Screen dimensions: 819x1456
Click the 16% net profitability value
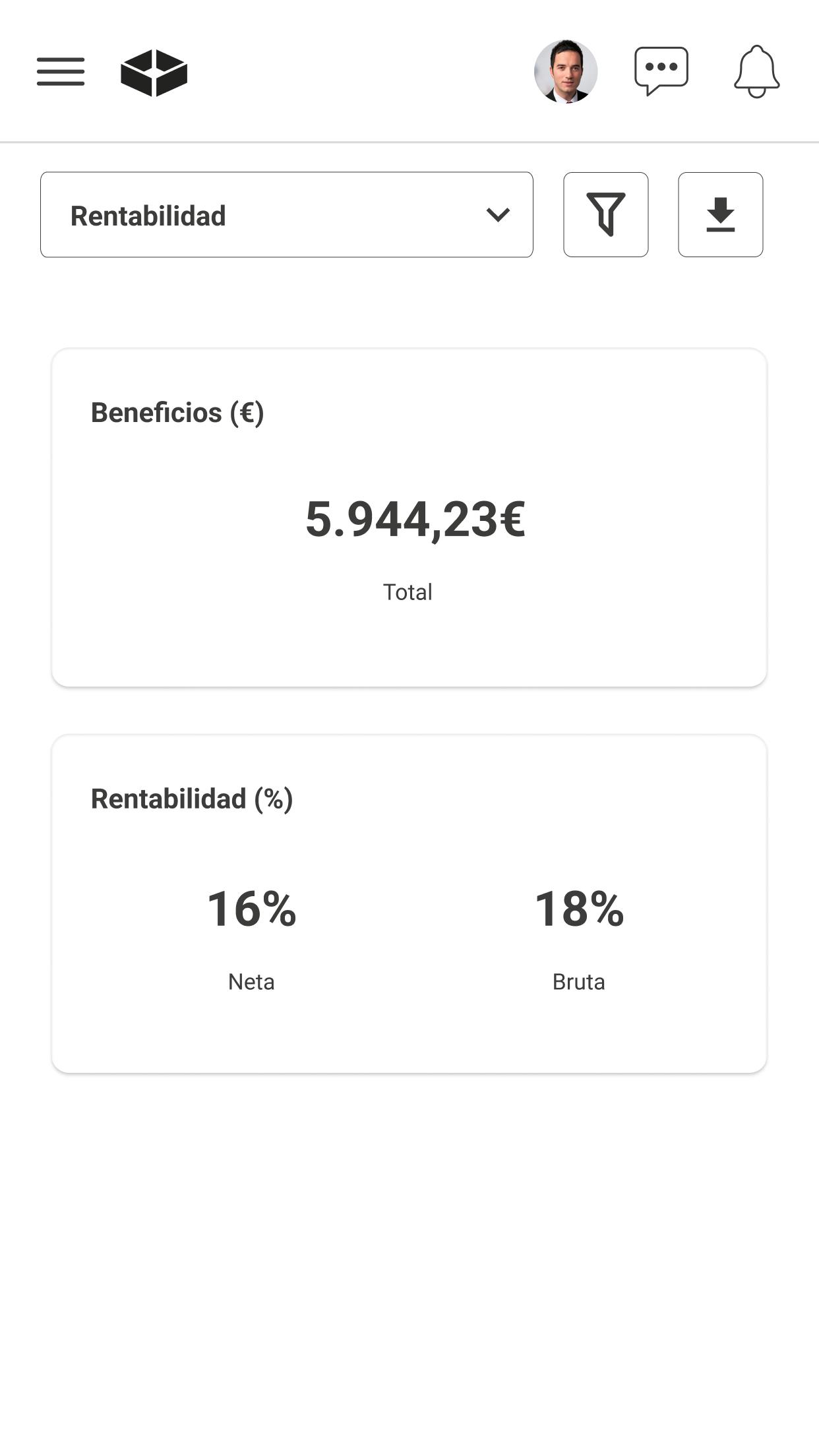[252, 909]
